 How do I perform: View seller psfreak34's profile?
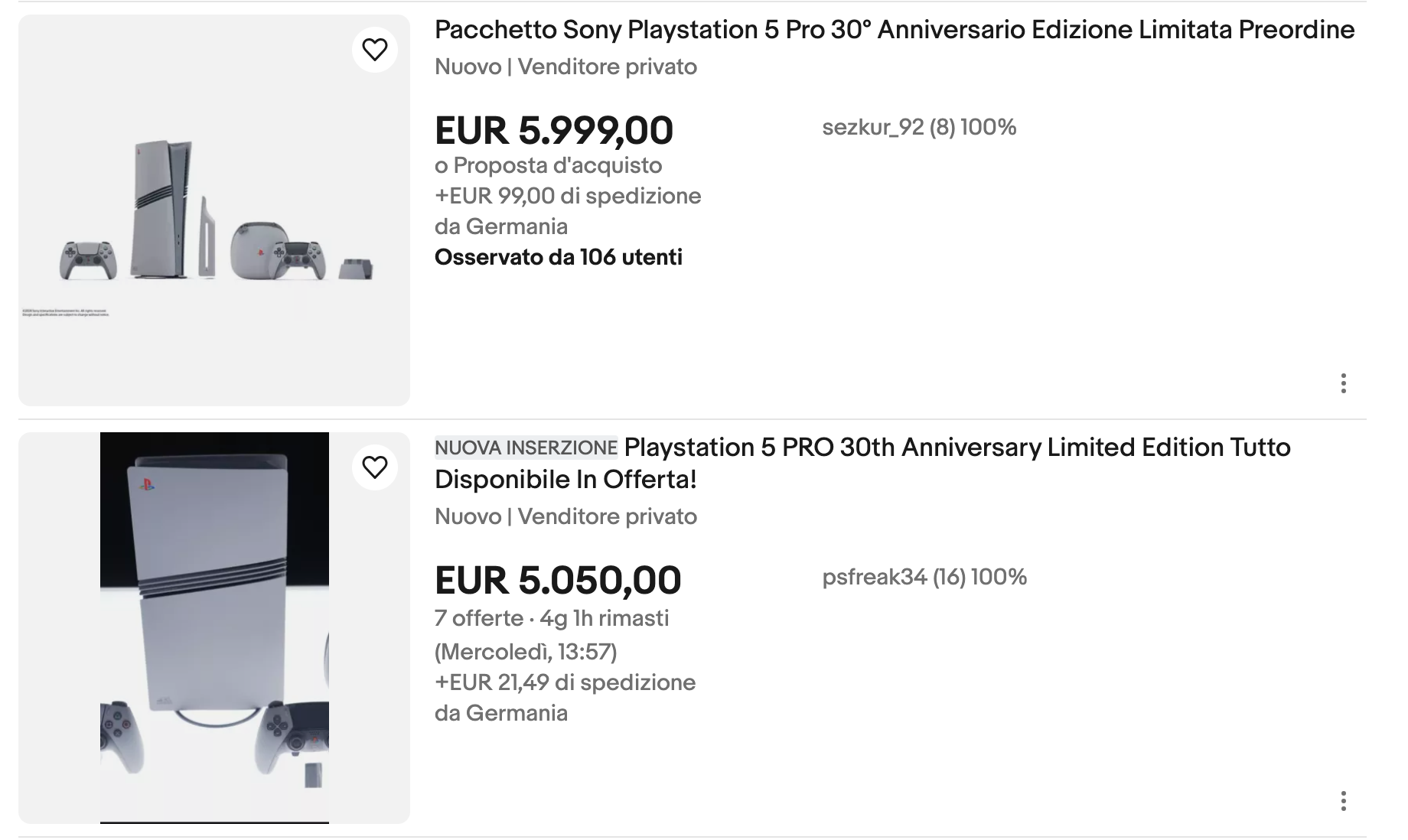[x=924, y=577]
